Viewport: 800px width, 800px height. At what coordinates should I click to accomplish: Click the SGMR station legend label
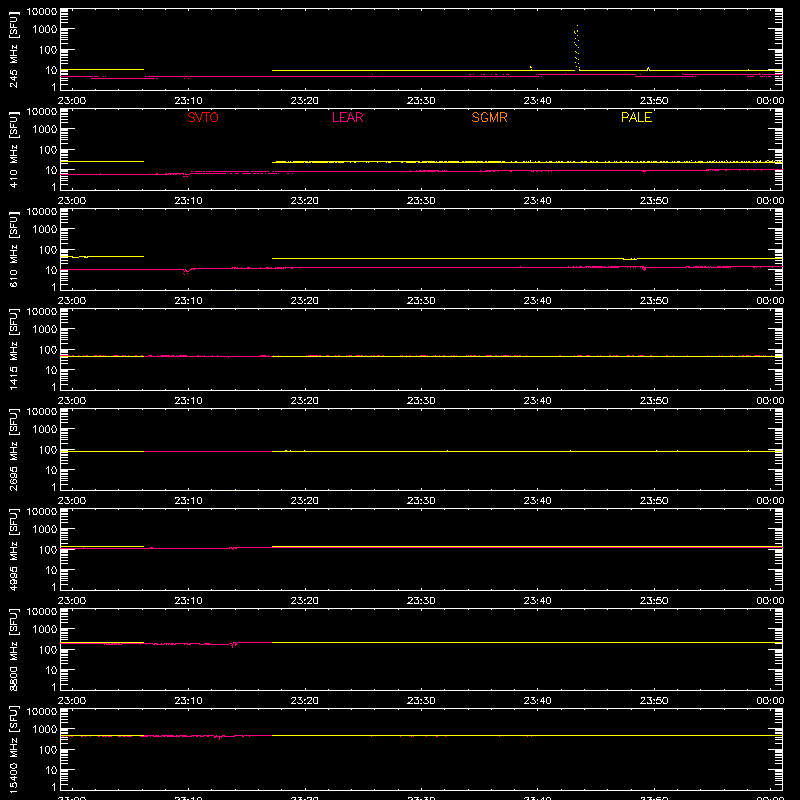489,117
